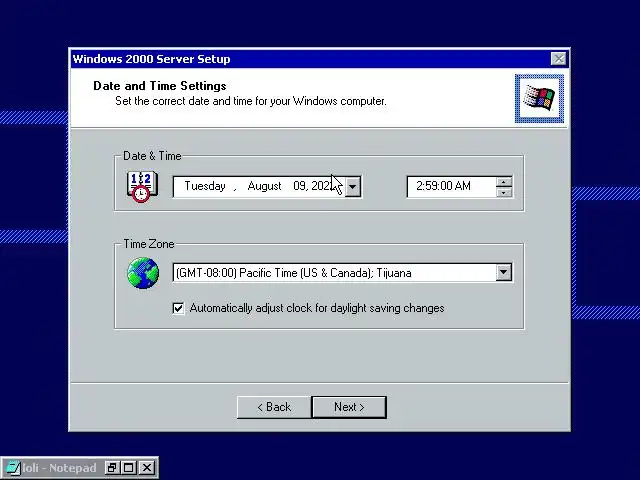Close the Windows 2000 Server Setup dialog
This screenshot has height=480, width=640.
click(x=558, y=59)
